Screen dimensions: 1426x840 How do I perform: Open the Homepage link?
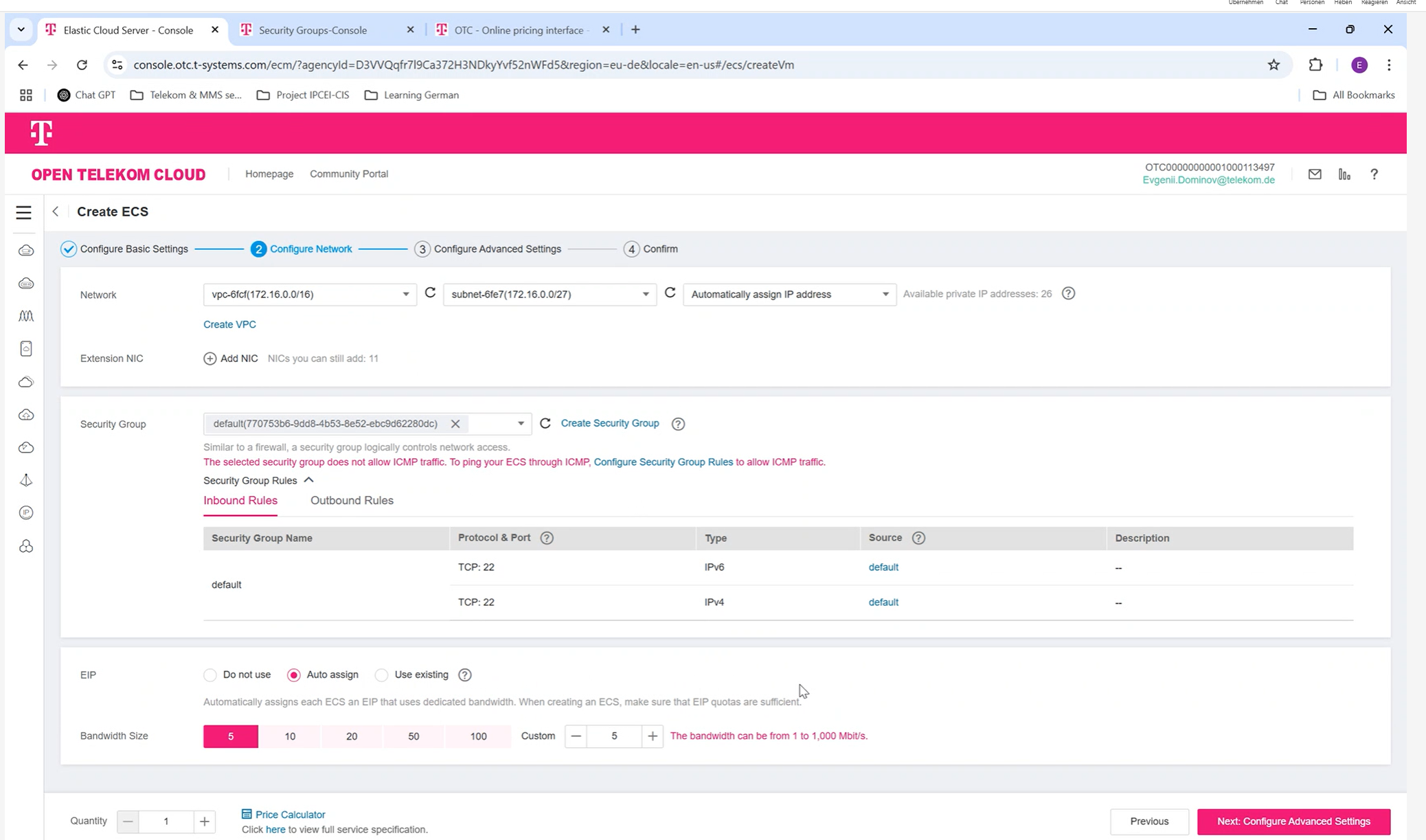(269, 174)
